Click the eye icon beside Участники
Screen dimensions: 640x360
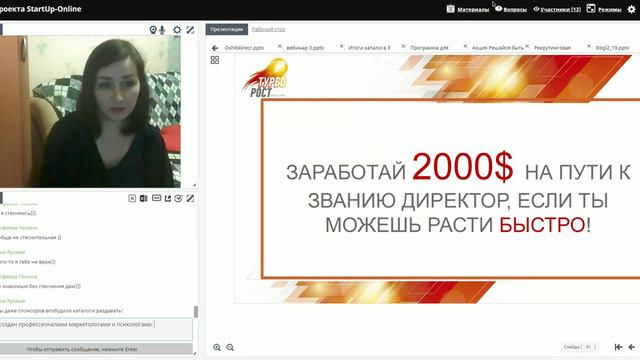pos(536,9)
